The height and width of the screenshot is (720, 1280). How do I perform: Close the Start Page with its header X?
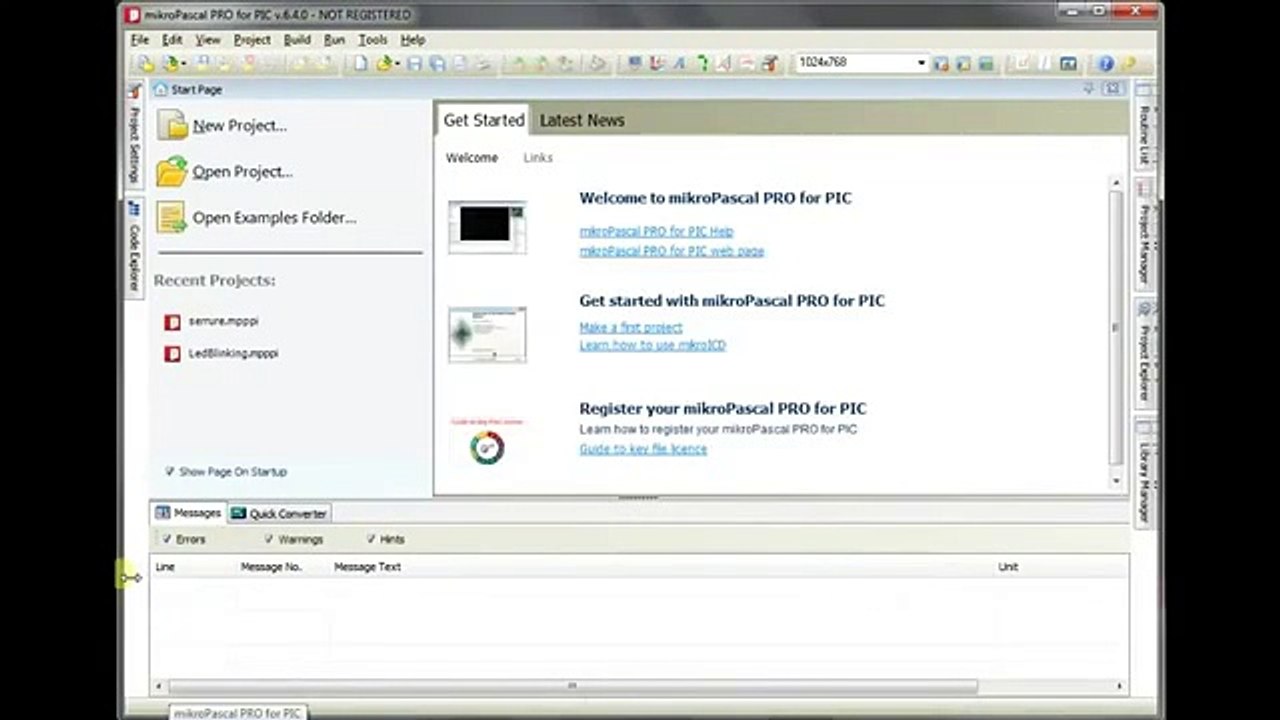tap(1111, 89)
